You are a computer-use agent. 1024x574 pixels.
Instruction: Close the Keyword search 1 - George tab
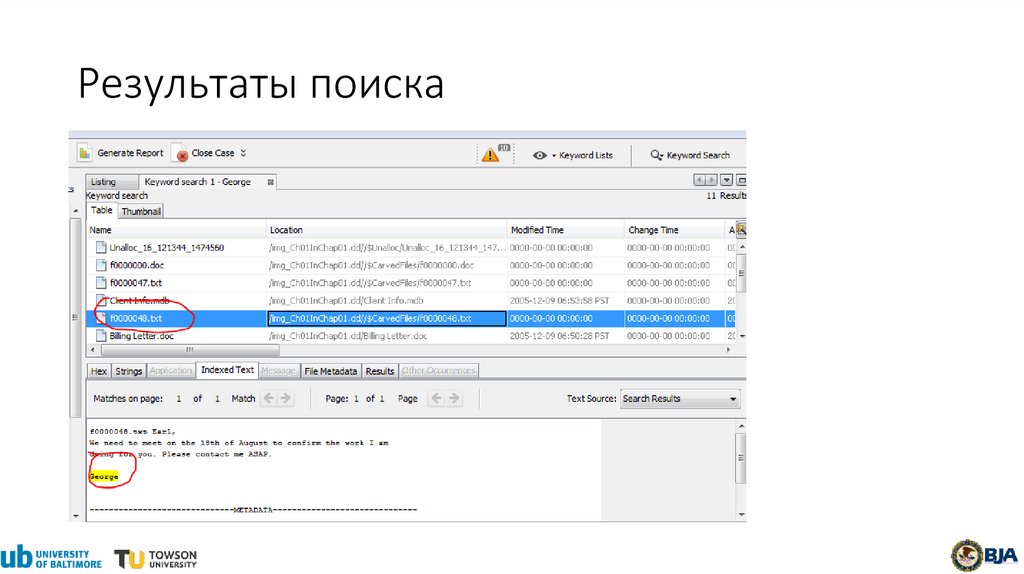pyautogui.click(x=270, y=182)
